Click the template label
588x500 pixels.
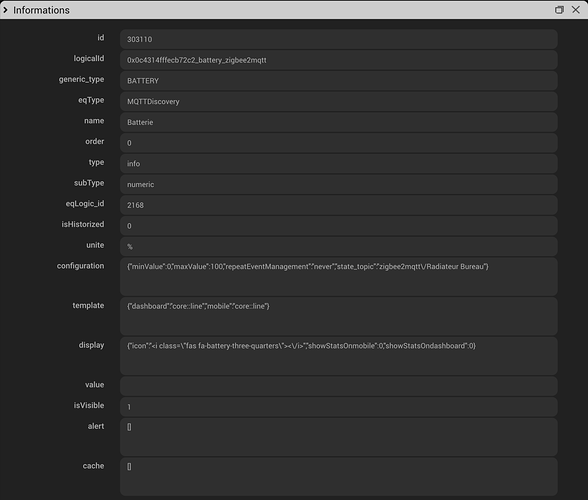point(88,305)
